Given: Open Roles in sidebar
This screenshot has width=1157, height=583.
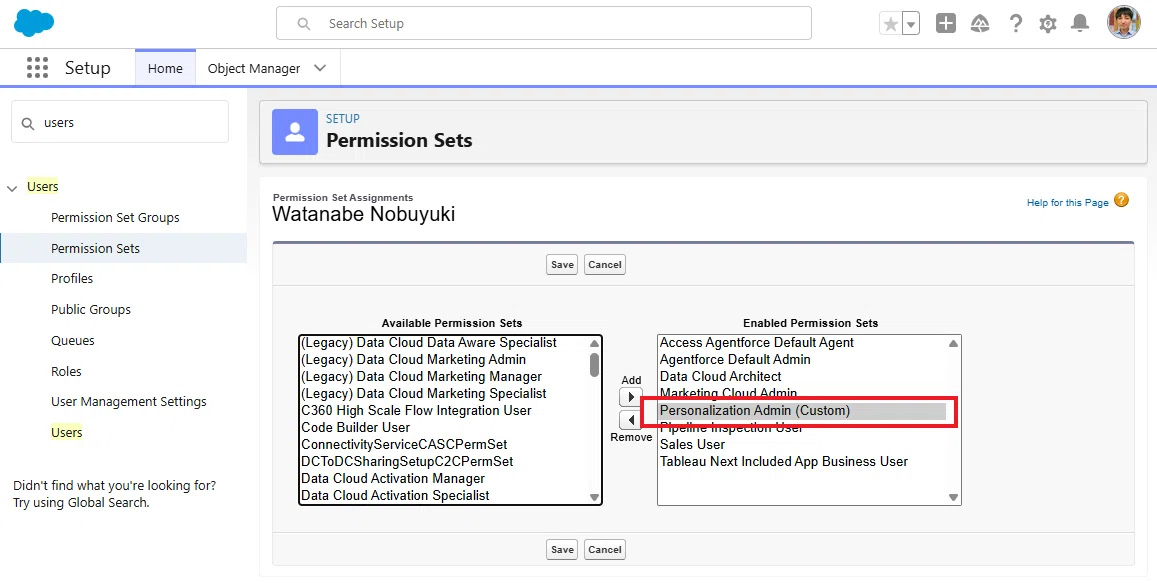Looking at the screenshot, I should tap(66, 372).
